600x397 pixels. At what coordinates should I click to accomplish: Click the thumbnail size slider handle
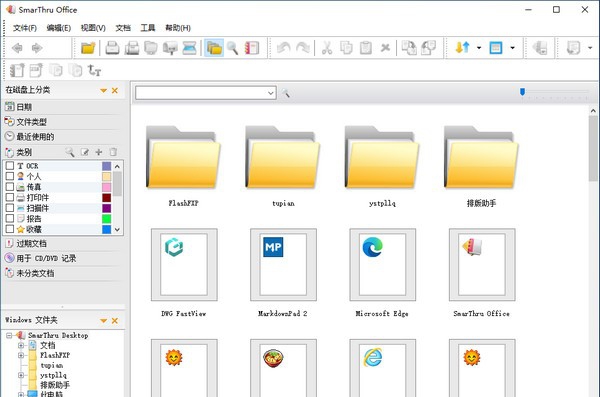tap(522, 92)
